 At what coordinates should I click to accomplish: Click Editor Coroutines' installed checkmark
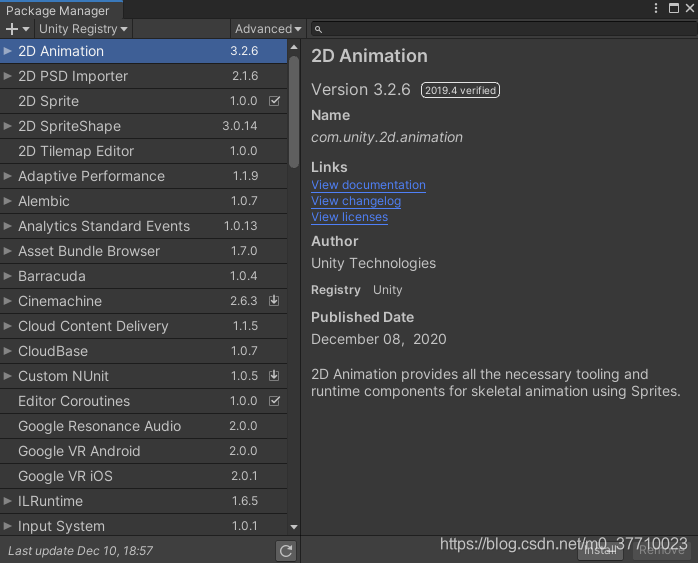coord(274,401)
